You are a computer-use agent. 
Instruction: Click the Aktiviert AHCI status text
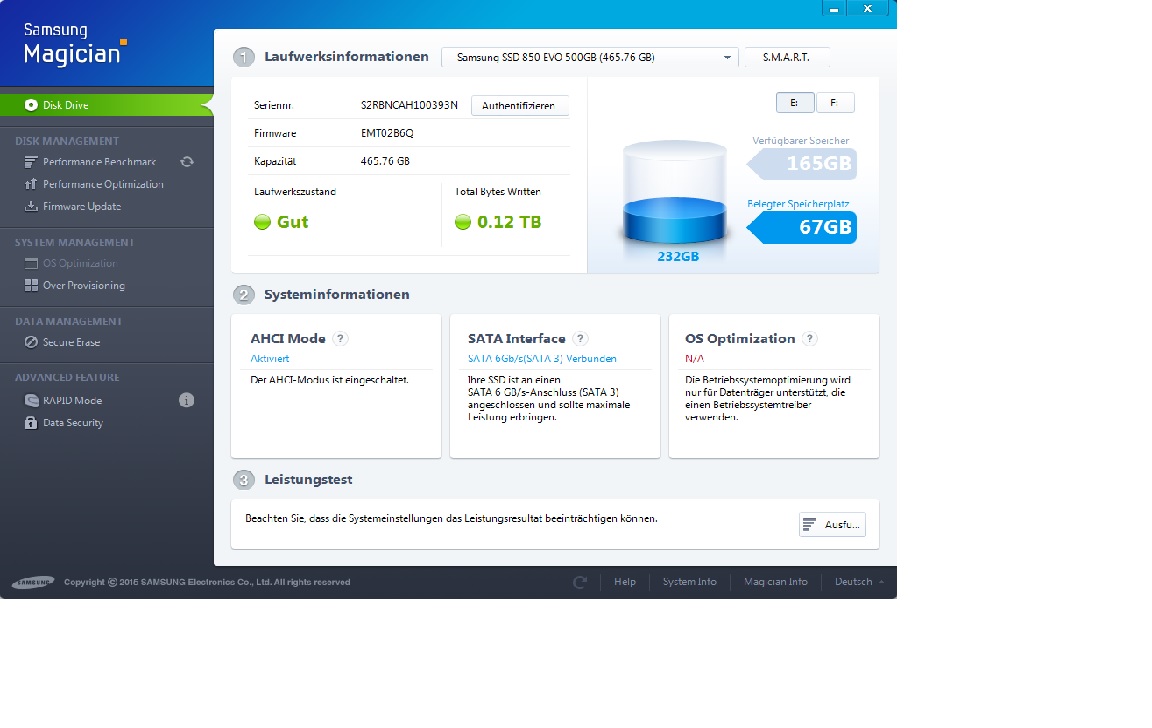tap(270, 358)
